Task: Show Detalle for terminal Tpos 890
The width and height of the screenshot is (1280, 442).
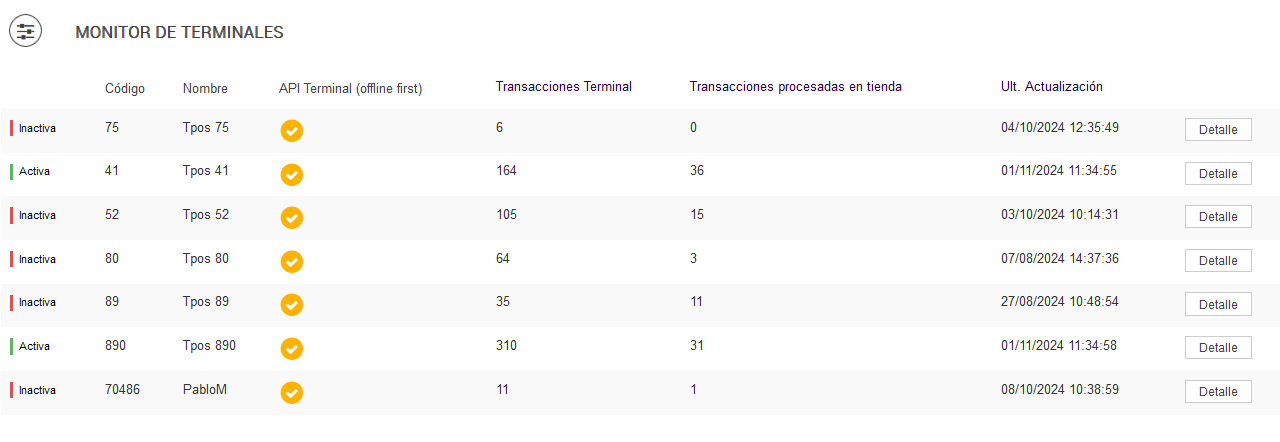Action: (x=1217, y=348)
